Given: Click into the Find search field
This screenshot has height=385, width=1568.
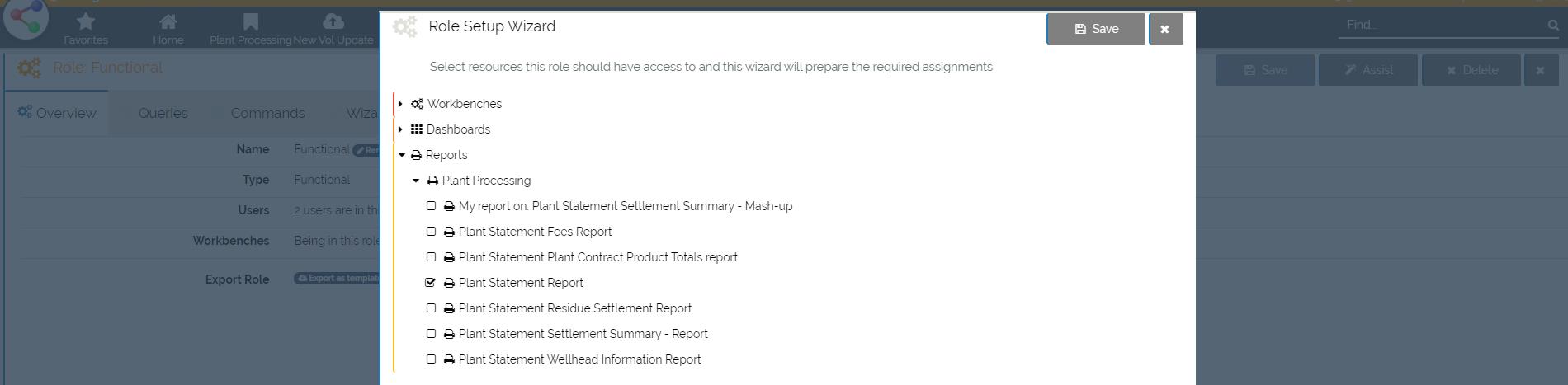Looking at the screenshot, I should [1440, 26].
